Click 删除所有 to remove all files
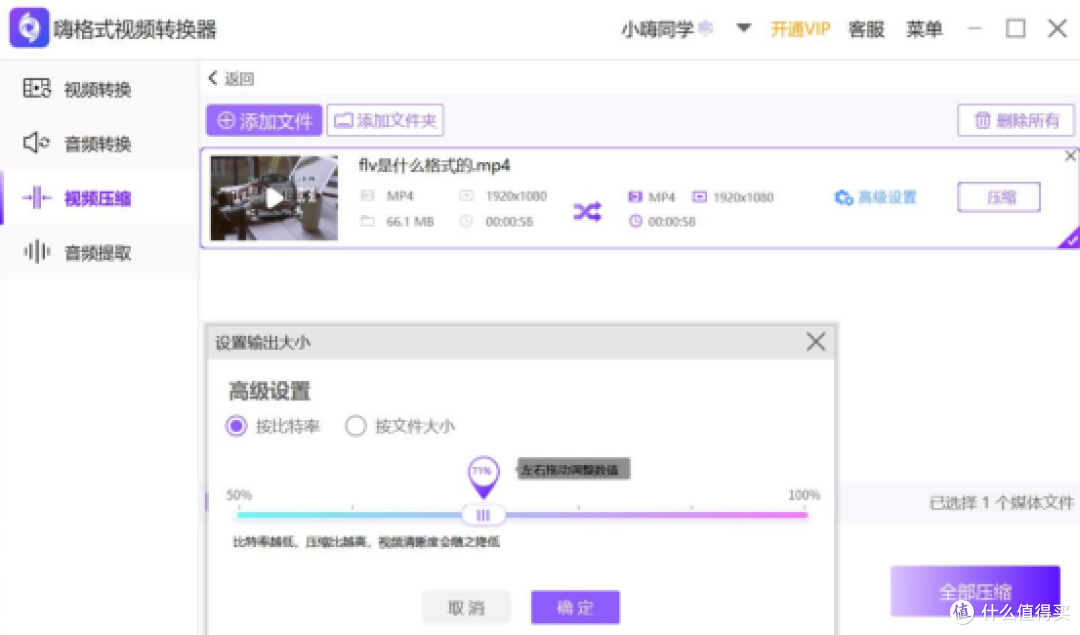The height and width of the screenshot is (635, 1080). tap(1016, 121)
